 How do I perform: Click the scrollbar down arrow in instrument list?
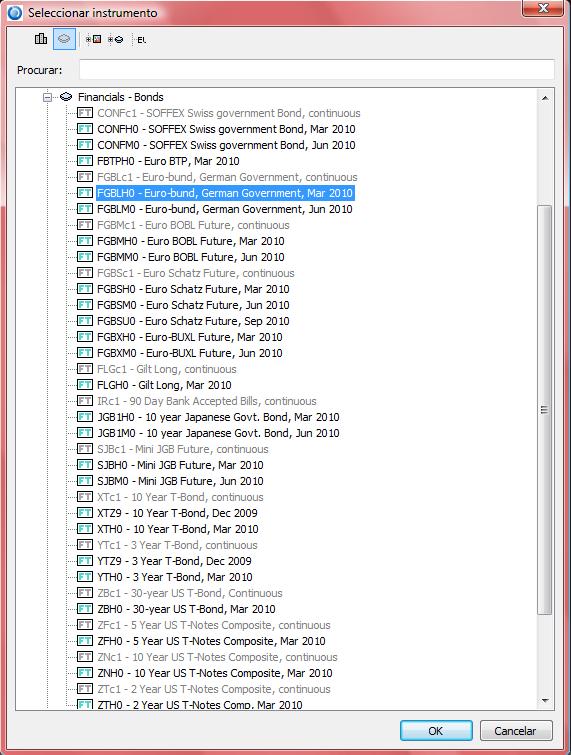545,701
